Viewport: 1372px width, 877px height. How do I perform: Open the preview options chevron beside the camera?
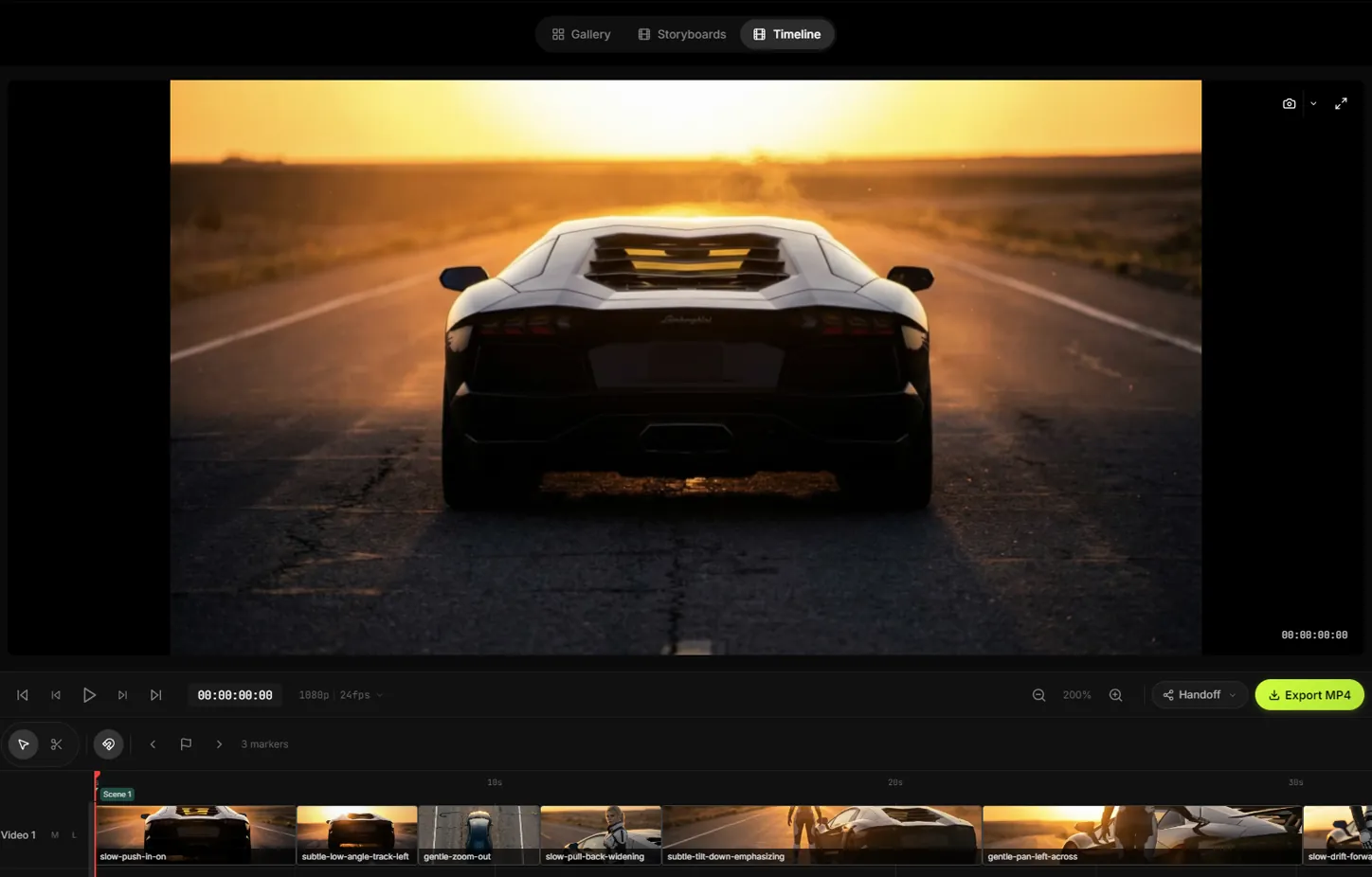click(x=1313, y=103)
